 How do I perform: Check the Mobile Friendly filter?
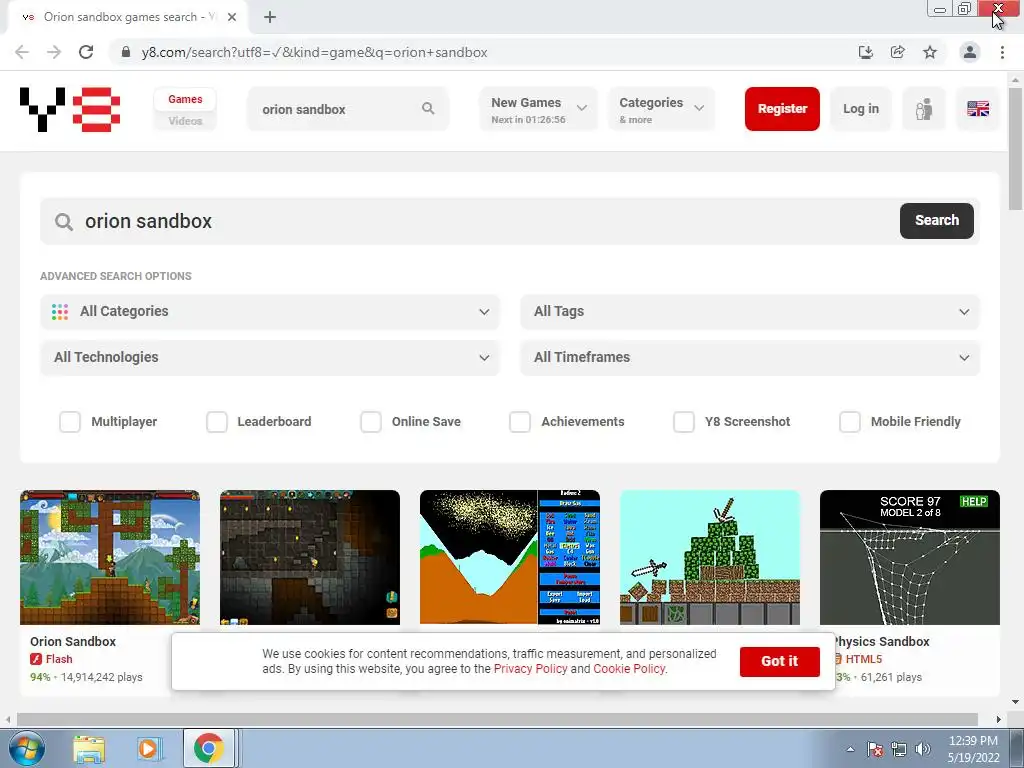[x=850, y=422]
